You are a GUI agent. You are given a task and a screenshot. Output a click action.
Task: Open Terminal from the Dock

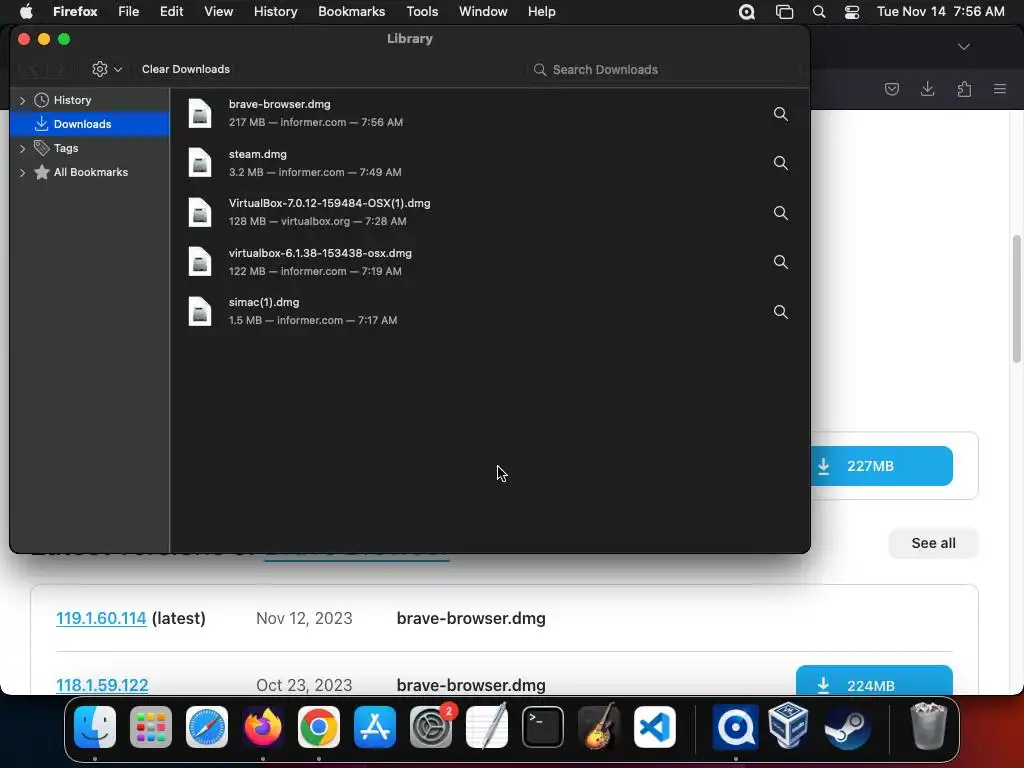[x=543, y=726]
